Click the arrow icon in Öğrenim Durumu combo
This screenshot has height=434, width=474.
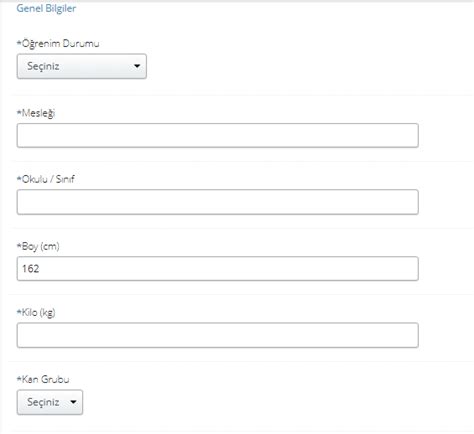(x=137, y=66)
